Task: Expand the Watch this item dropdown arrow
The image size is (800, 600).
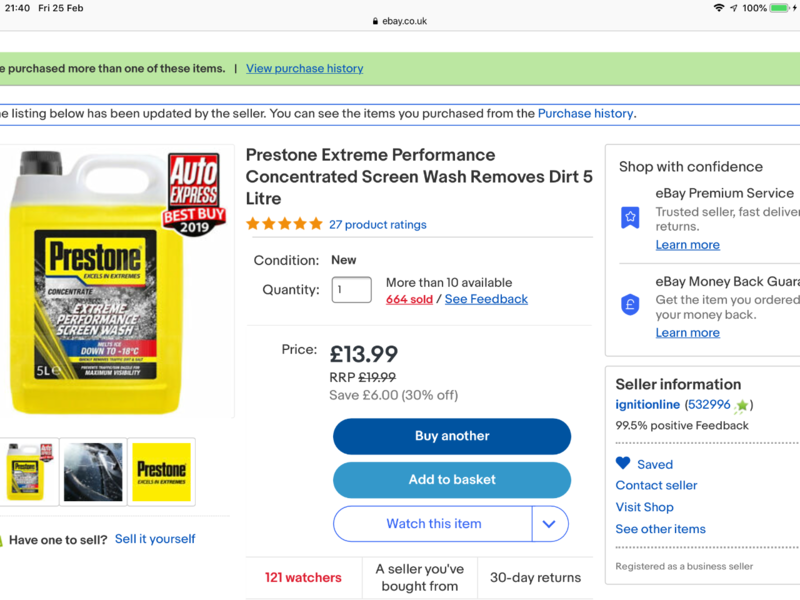Action: point(550,524)
